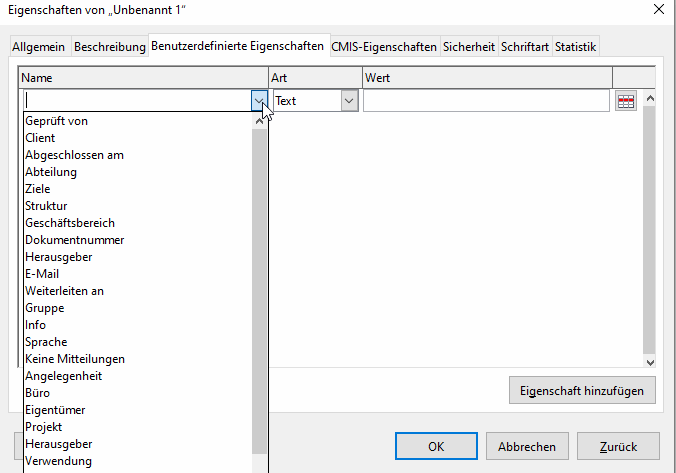Select 'Dokumentnummer' in the list
The image size is (676, 473).
(x=138, y=240)
